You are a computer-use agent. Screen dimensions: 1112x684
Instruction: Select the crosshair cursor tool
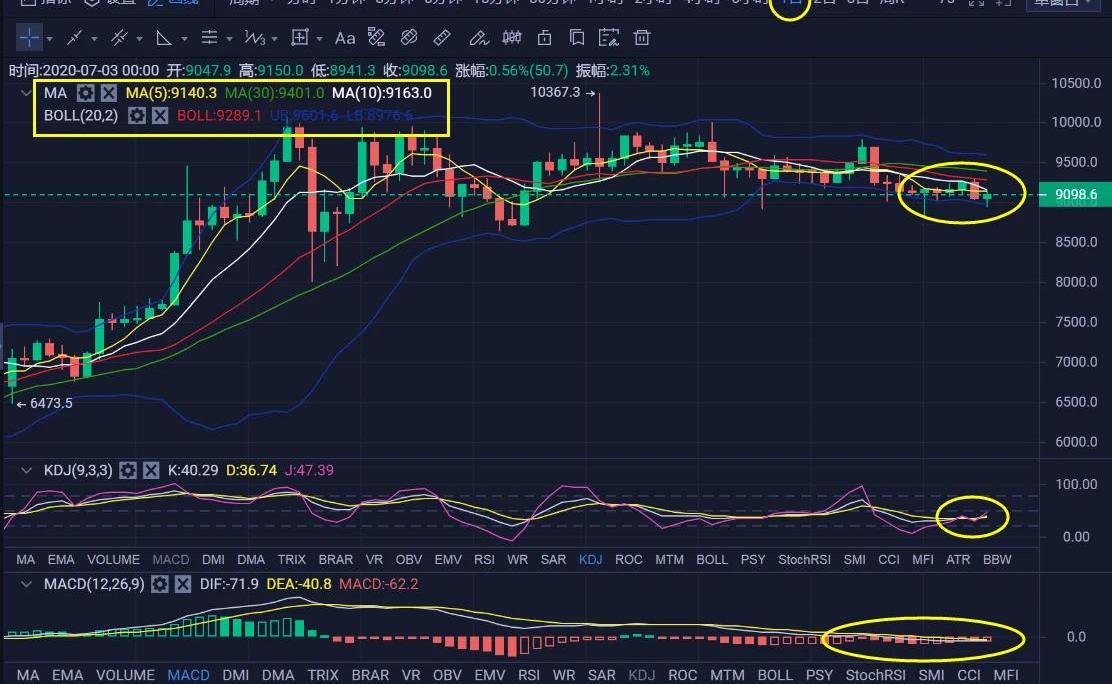point(29,38)
